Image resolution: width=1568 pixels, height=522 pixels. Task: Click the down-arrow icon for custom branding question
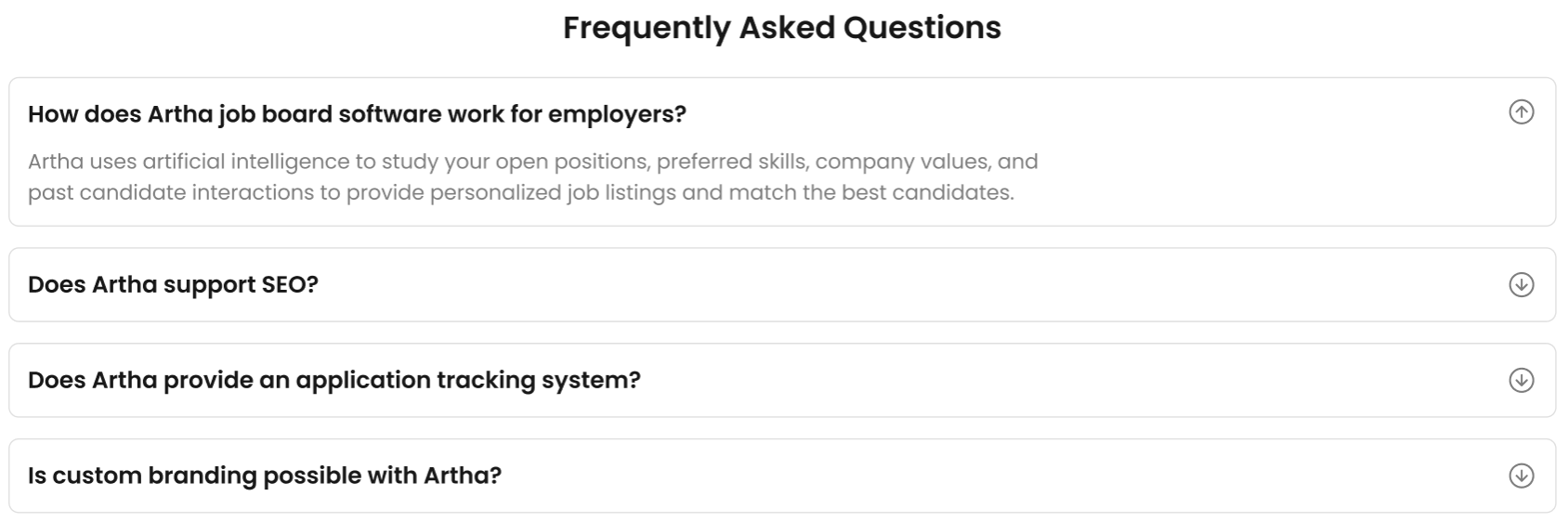coord(1521,476)
